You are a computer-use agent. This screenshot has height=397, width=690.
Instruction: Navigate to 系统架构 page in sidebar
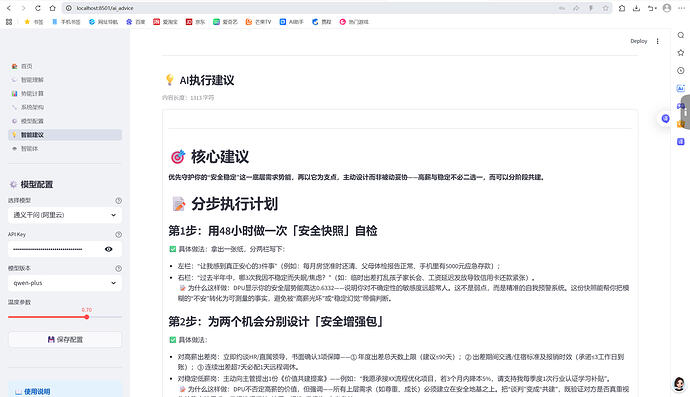[x=65, y=107]
